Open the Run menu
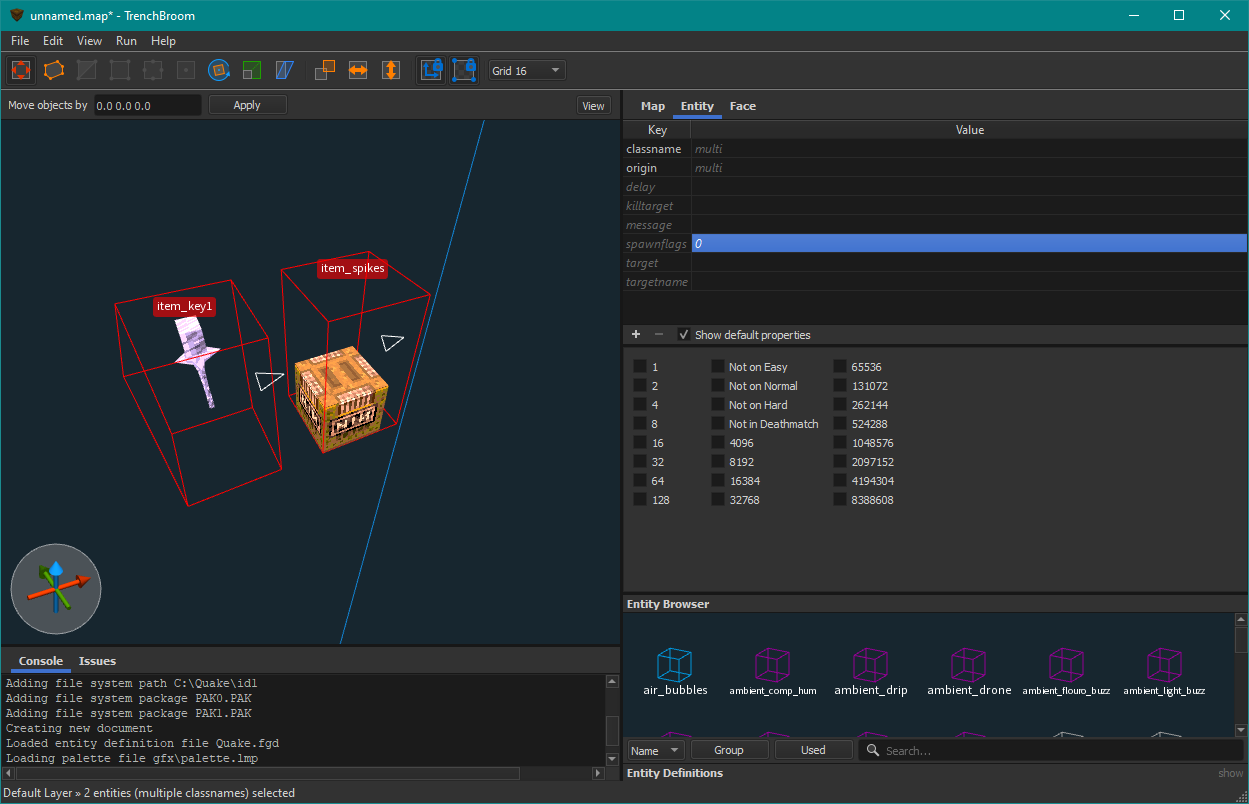Screen dimensions: 1249x804 (x=126, y=41)
